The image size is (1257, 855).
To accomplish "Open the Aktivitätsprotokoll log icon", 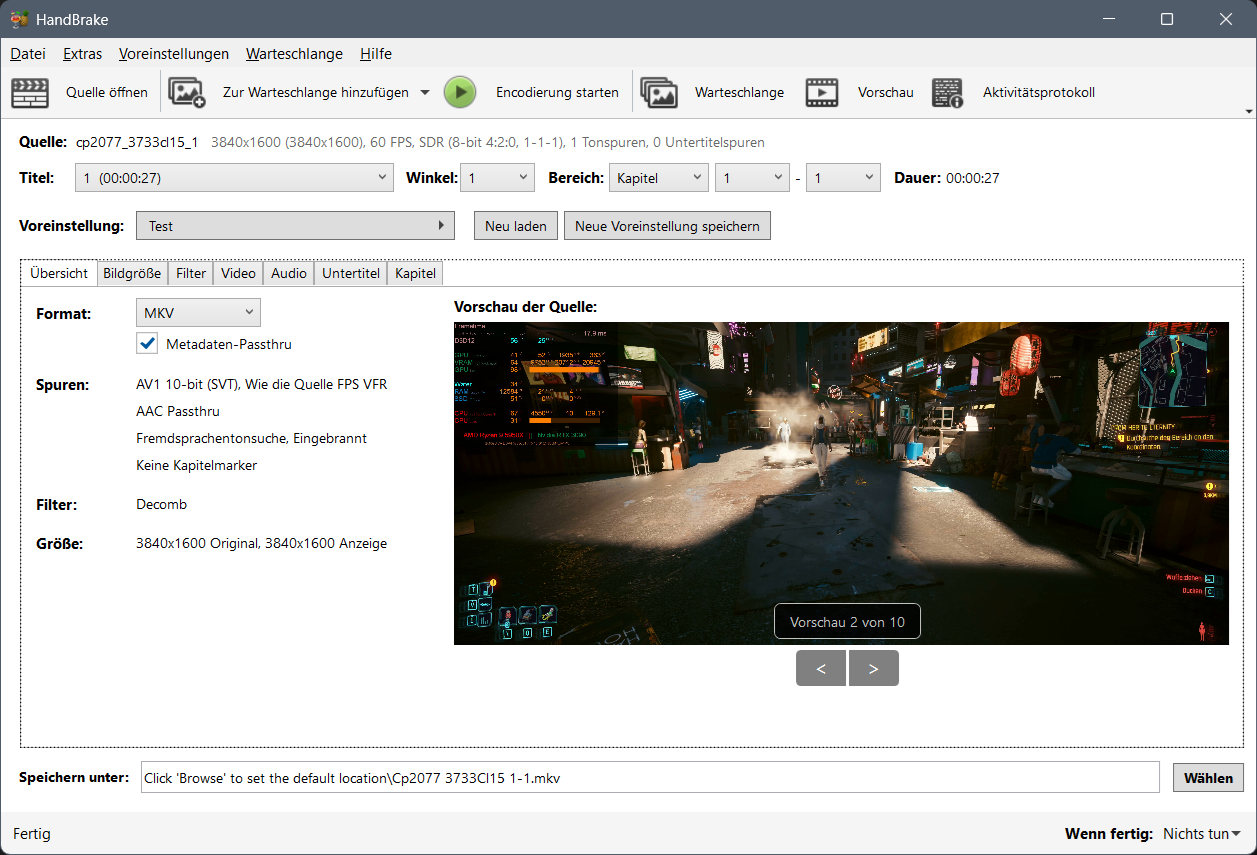I will pyautogui.click(x=947, y=92).
